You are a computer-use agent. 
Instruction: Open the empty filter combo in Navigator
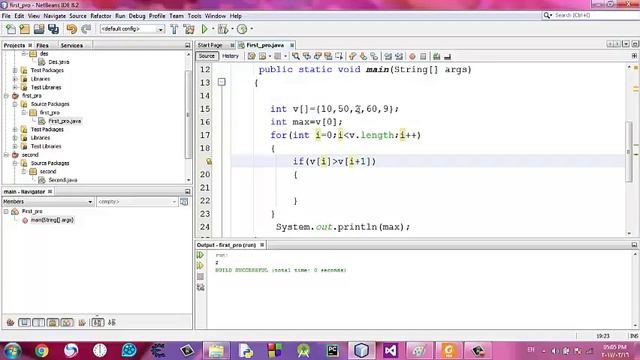[x=137, y=202]
